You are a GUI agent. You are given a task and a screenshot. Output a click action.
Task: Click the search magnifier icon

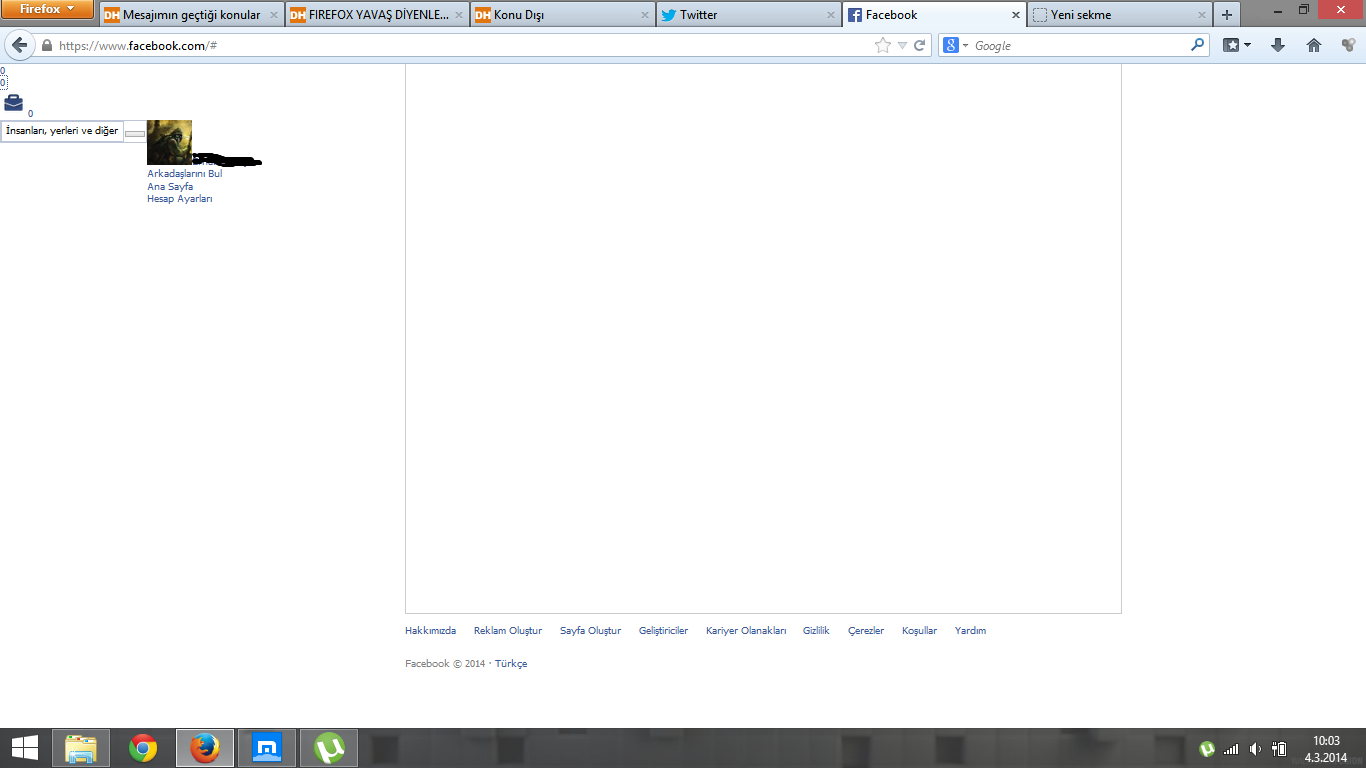[1198, 45]
